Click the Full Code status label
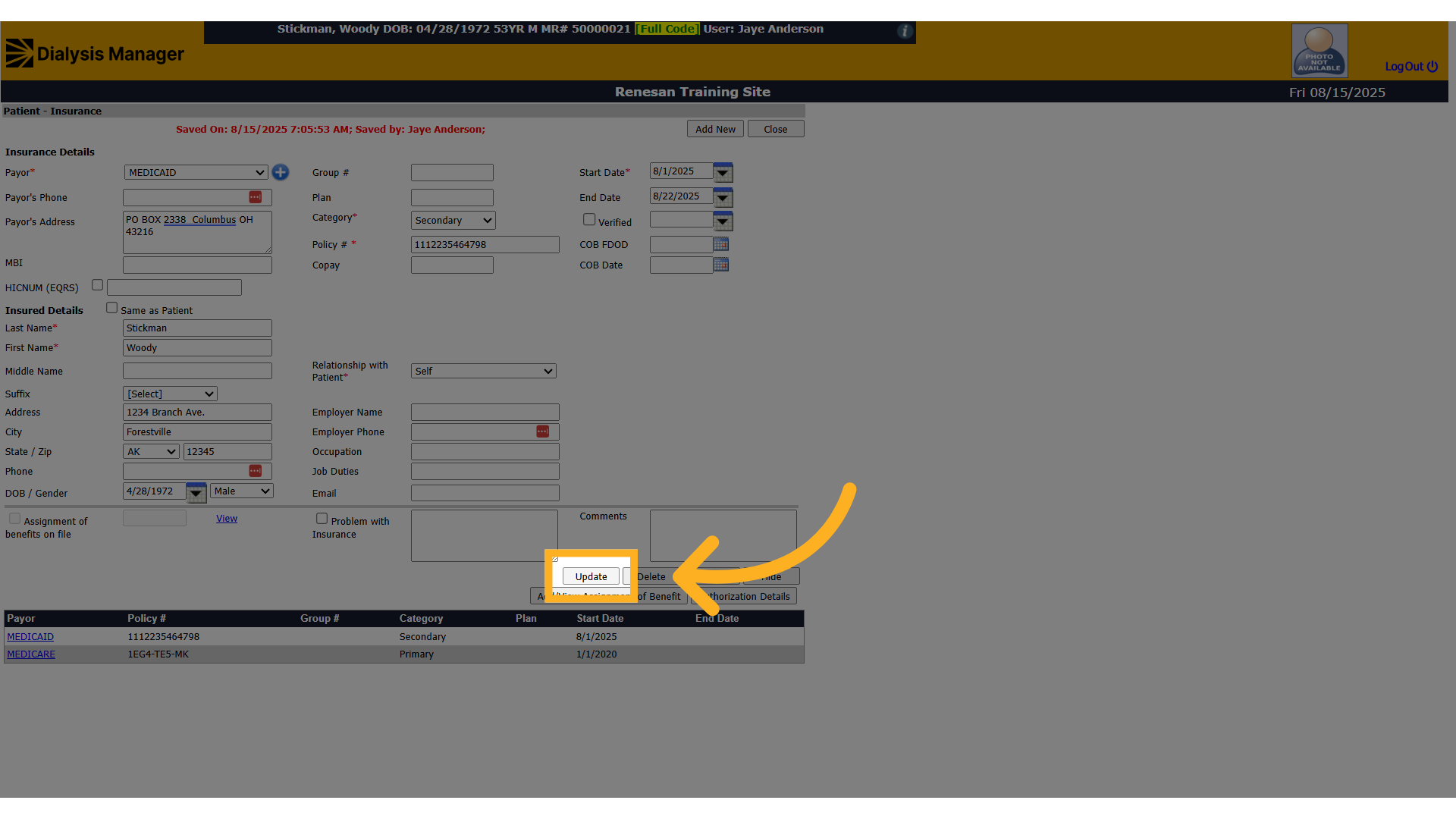 click(x=667, y=29)
